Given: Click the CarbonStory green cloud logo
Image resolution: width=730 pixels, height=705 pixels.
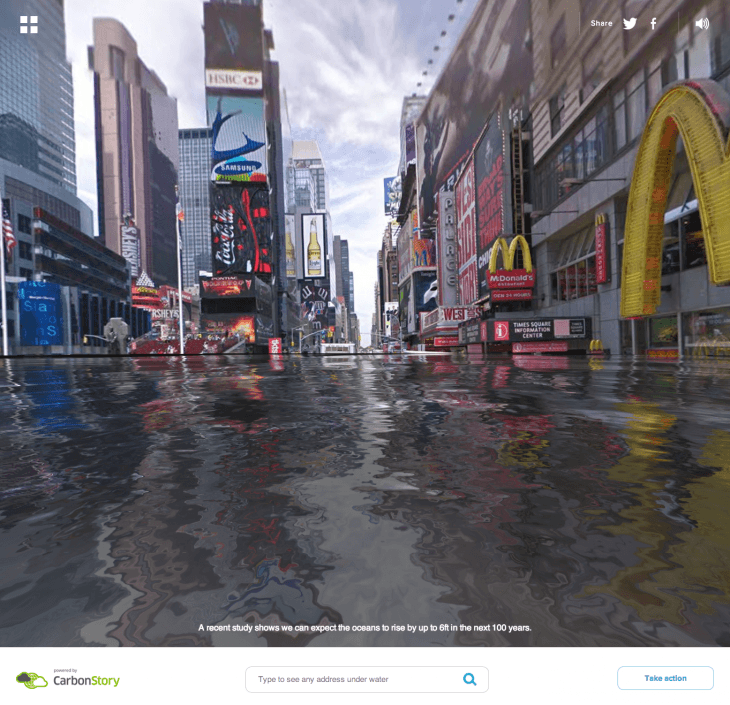Looking at the screenshot, I should (32, 680).
